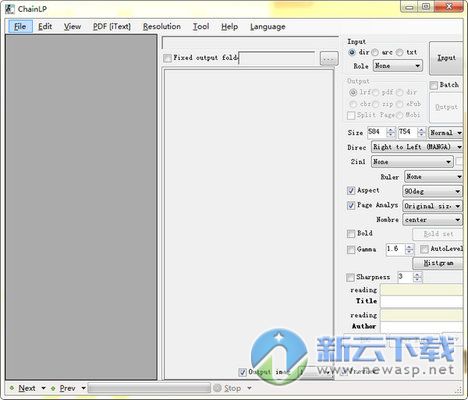Image resolution: width=468 pixels, height=400 pixels.
Task: Open the 2in1 dropdown
Action: pos(412,162)
